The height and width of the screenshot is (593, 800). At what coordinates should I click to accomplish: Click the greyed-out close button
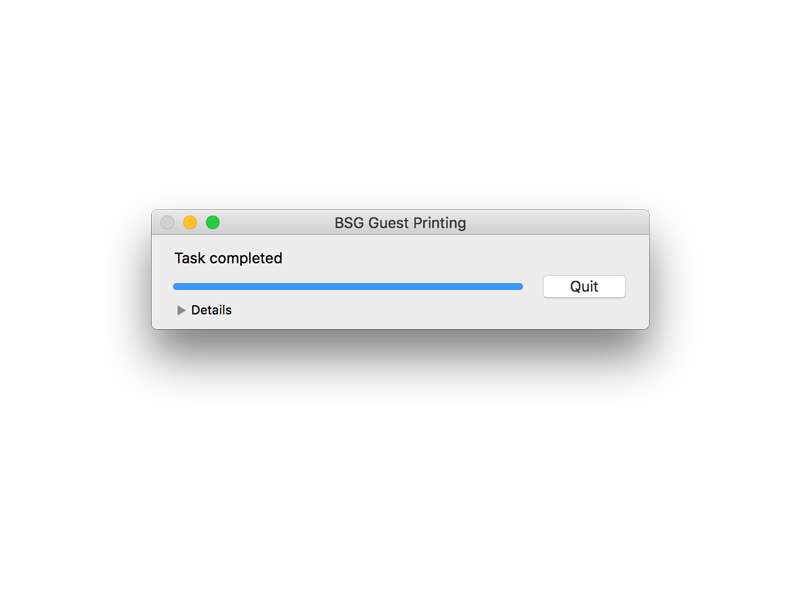(x=167, y=223)
